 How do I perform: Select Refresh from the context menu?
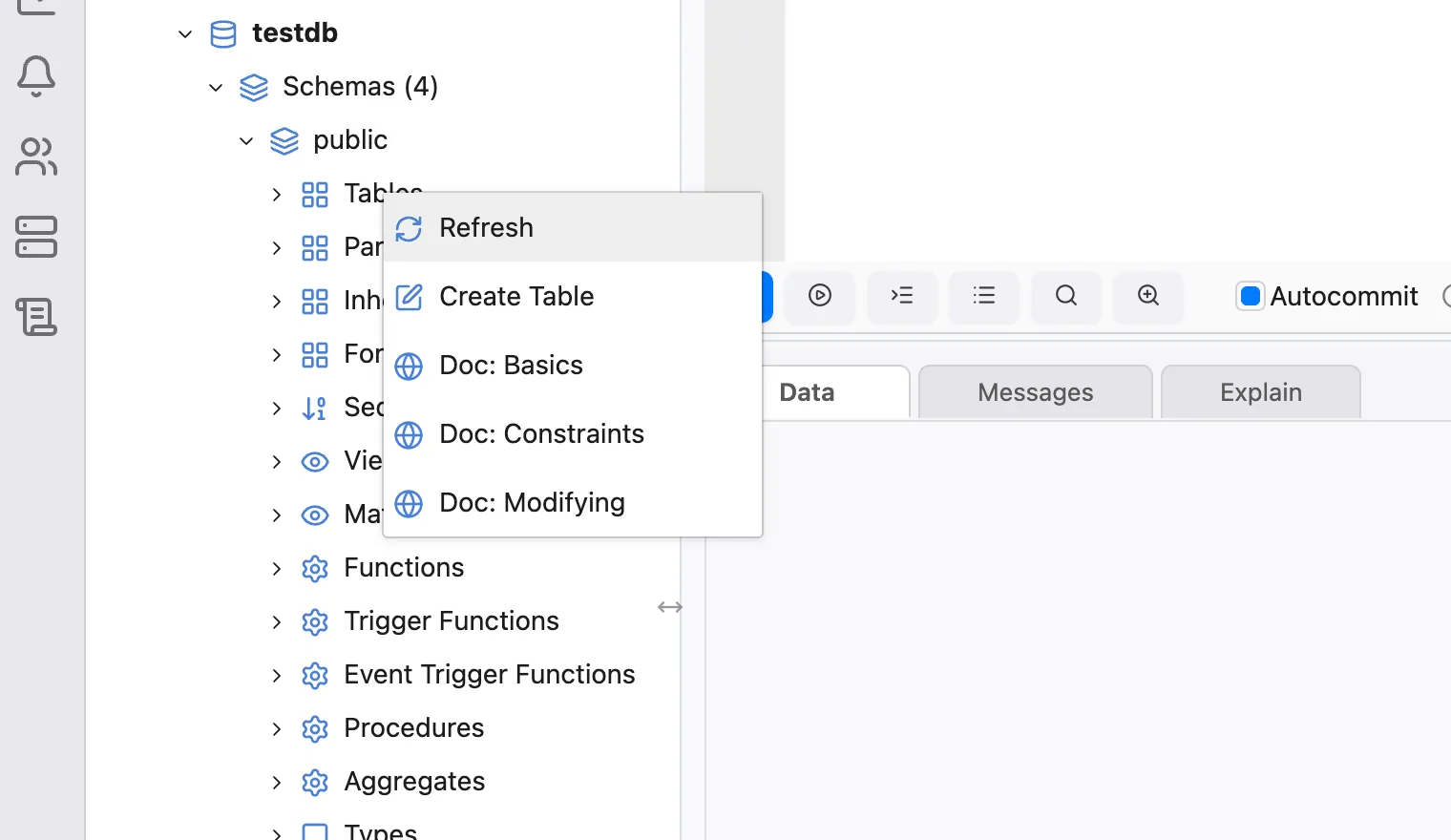[573, 227]
